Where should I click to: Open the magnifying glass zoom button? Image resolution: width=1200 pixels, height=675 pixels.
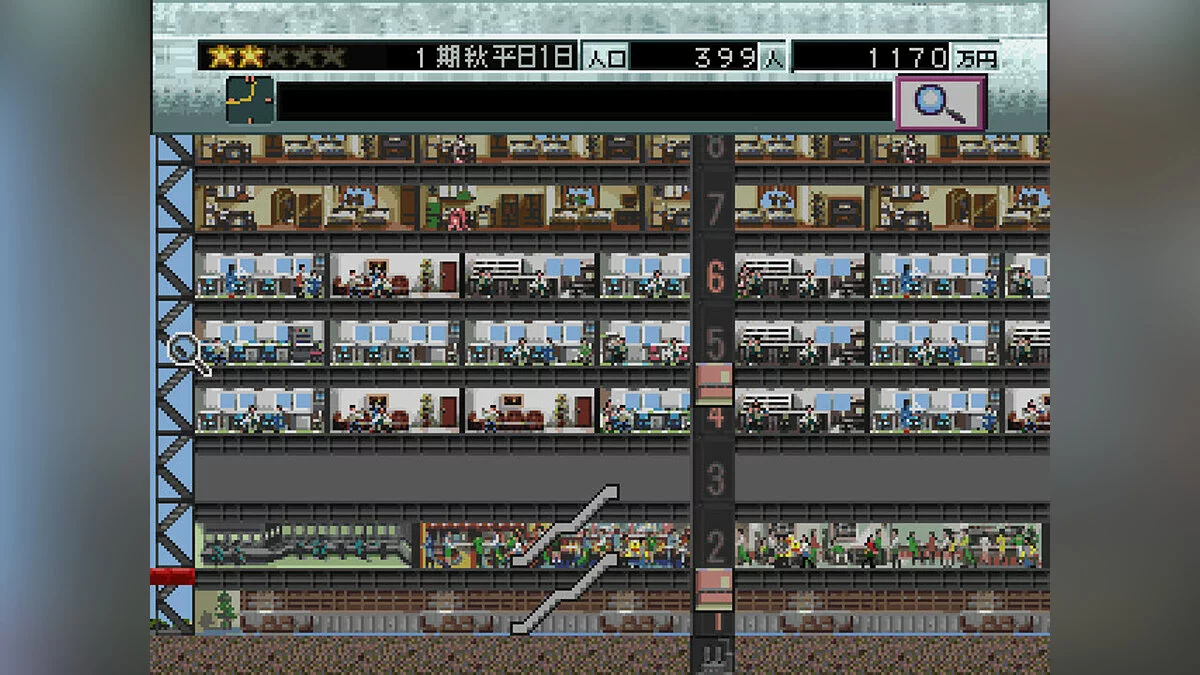[x=940, y=103]
